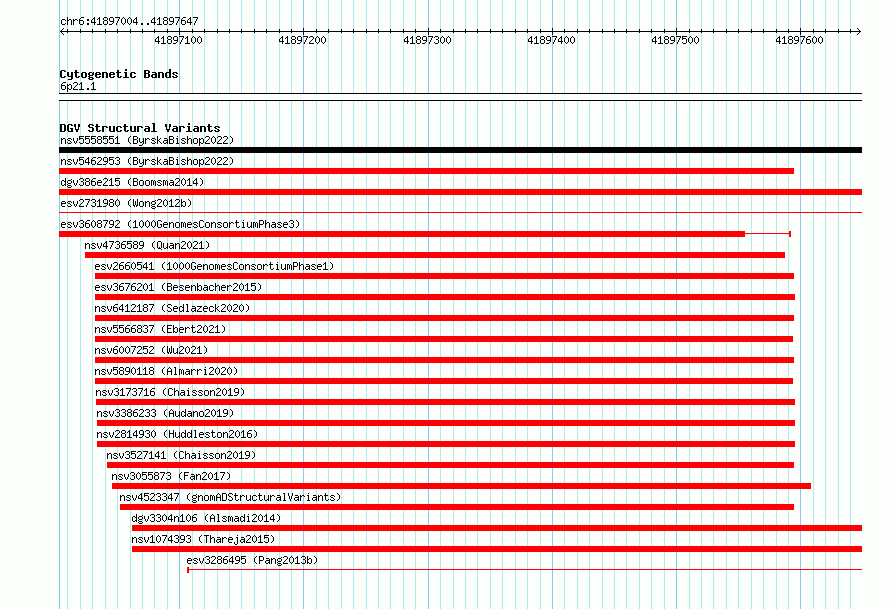
Task: Open nsv2814930 (Huddleston2016) label
Action: pyautogui.click(x=177, y=434)
